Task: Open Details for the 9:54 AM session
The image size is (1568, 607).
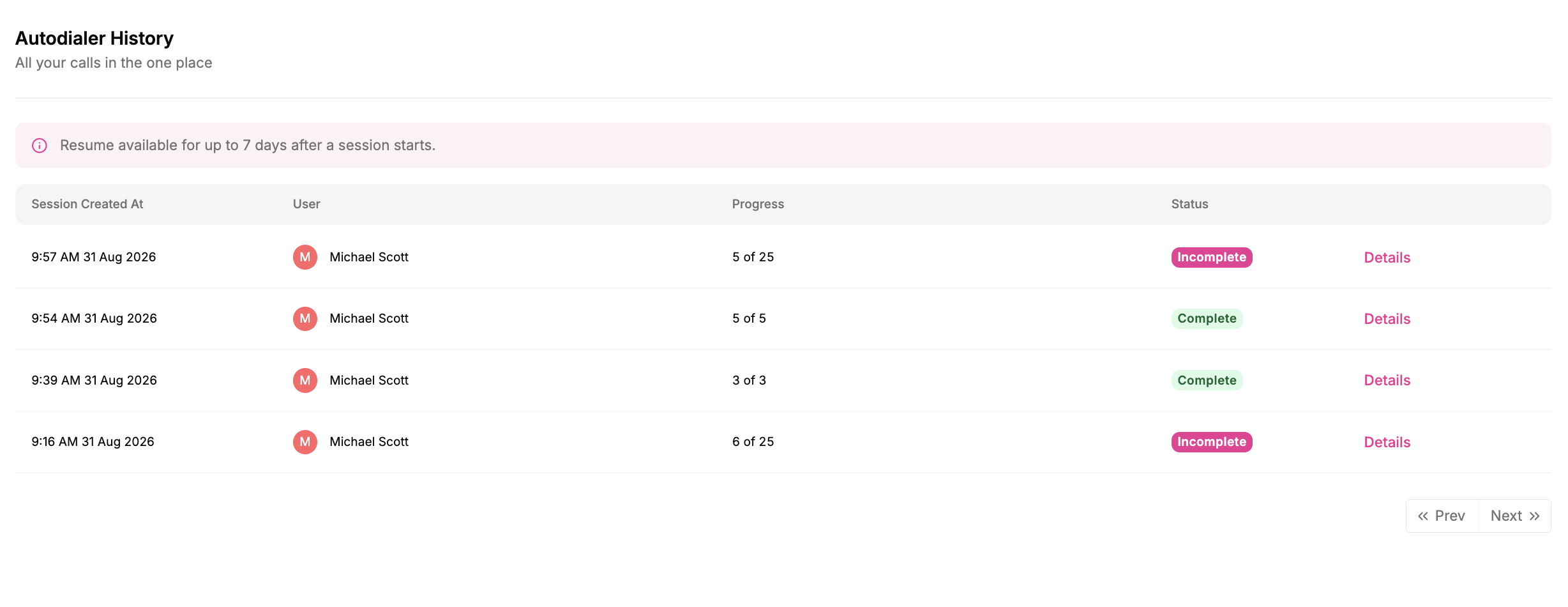Action: click(1387, 319)
